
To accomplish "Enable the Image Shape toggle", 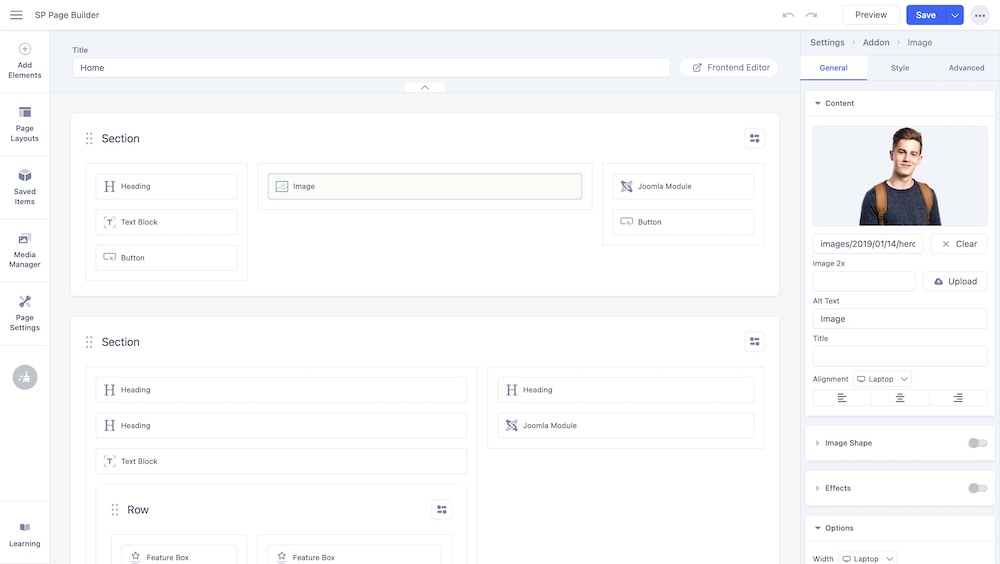I will [x=977, y=443].
